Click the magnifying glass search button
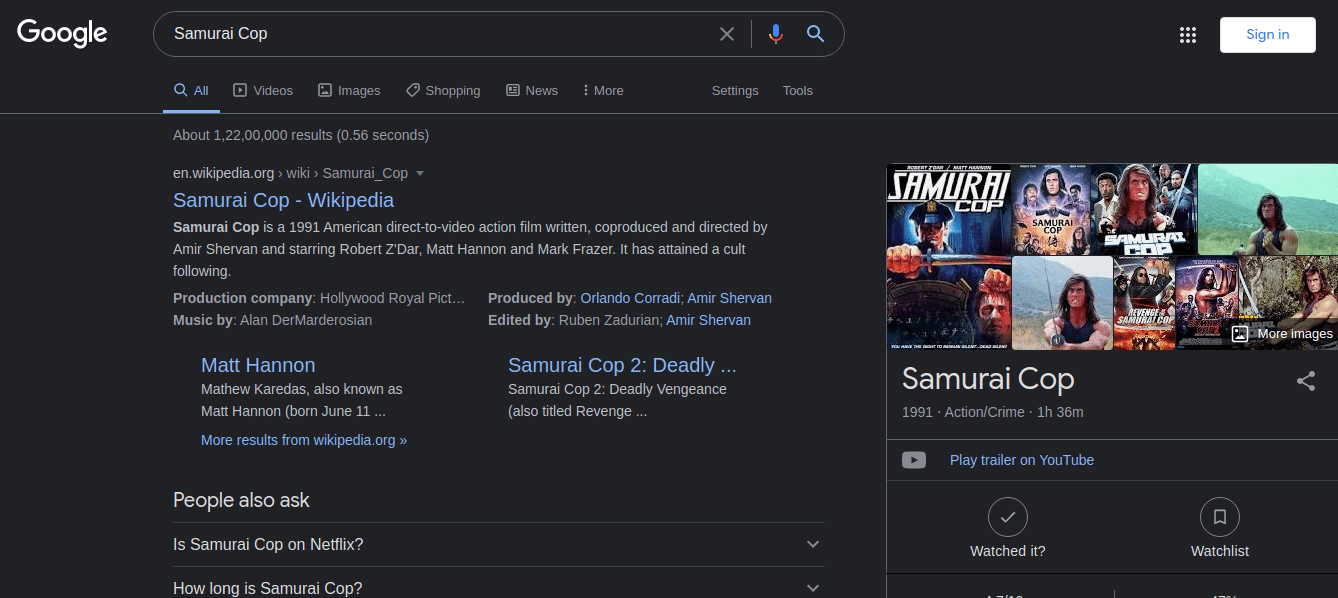Viewport: 1338px width, 598px height. [815, 34]
